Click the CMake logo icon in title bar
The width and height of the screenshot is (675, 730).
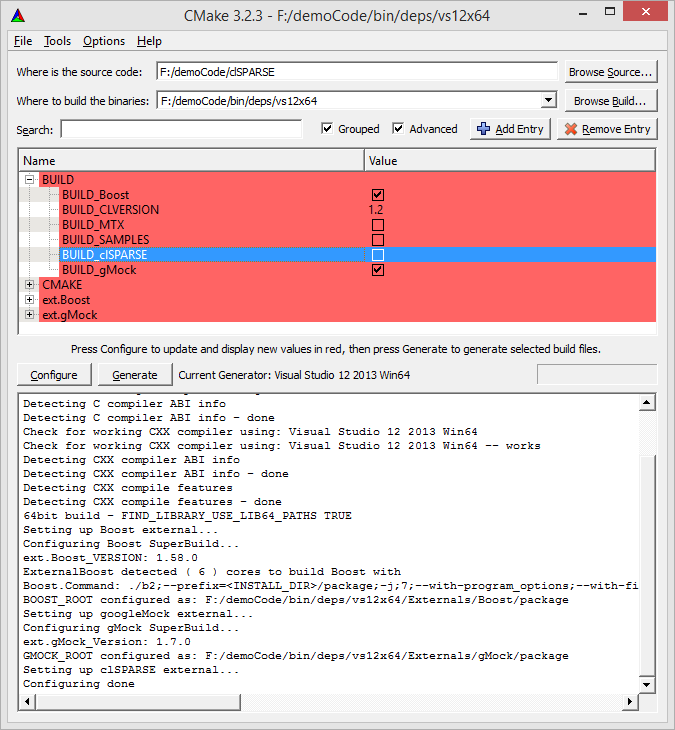pyautogui.click(x=18, y=16)
